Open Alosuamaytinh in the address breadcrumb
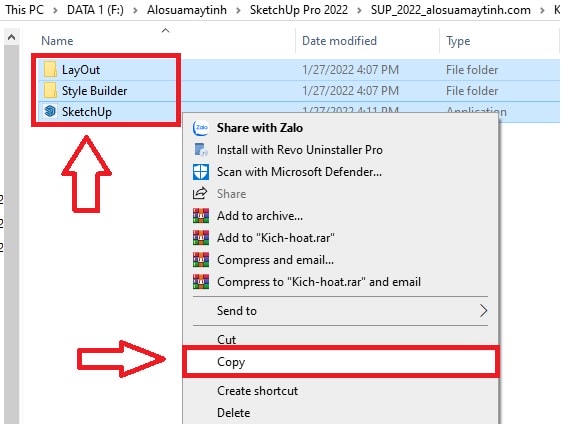 point(187,10)
